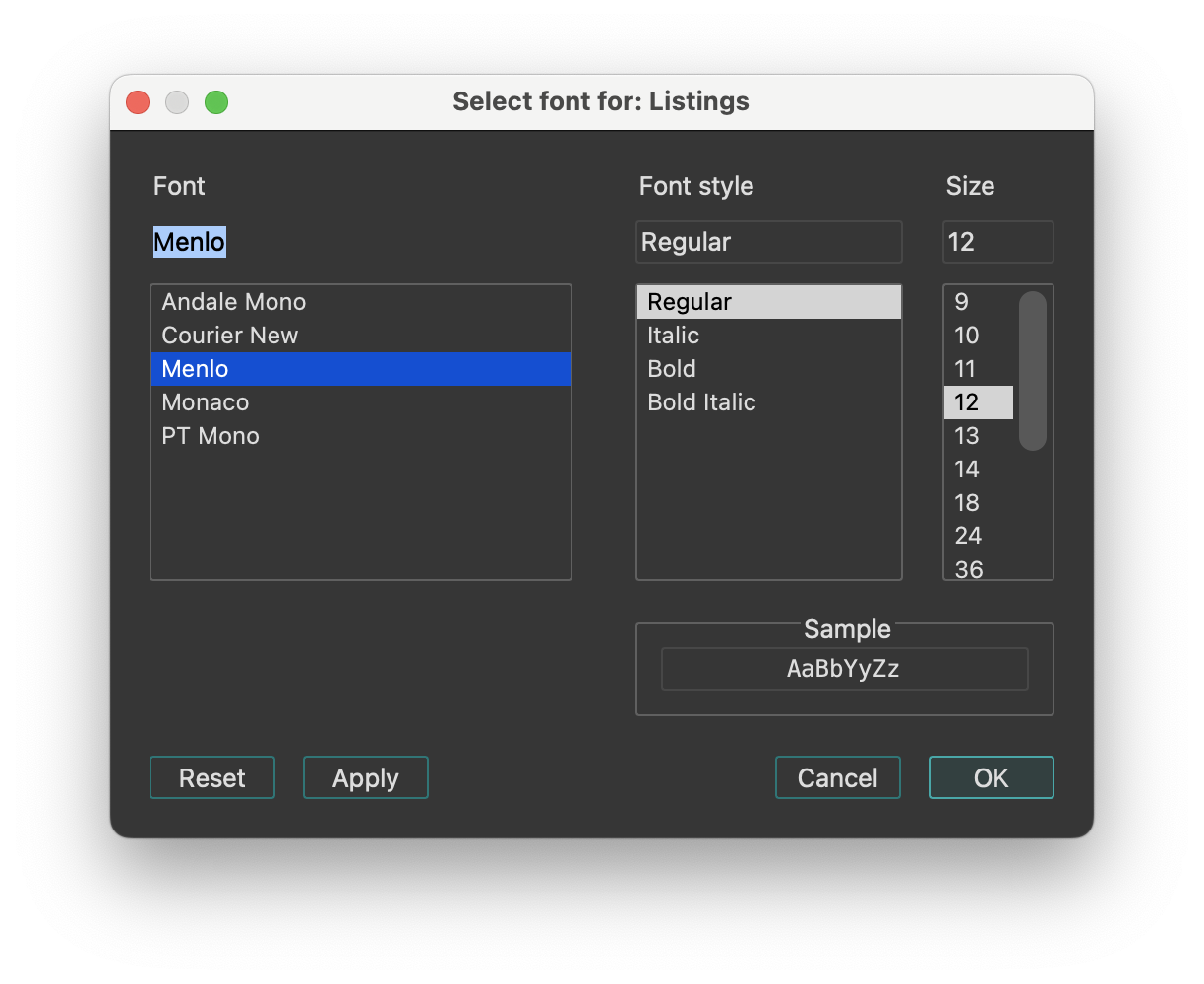
Task: Apply Bold Italic style
Action: (701, 401)
